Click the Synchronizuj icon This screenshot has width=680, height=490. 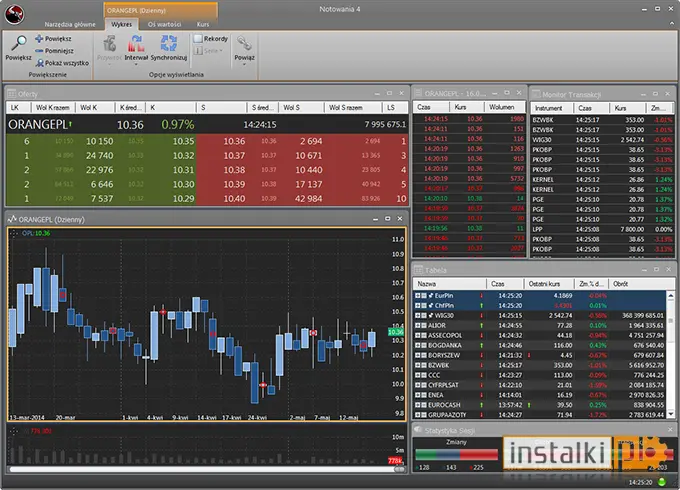[x=169, y=48]
